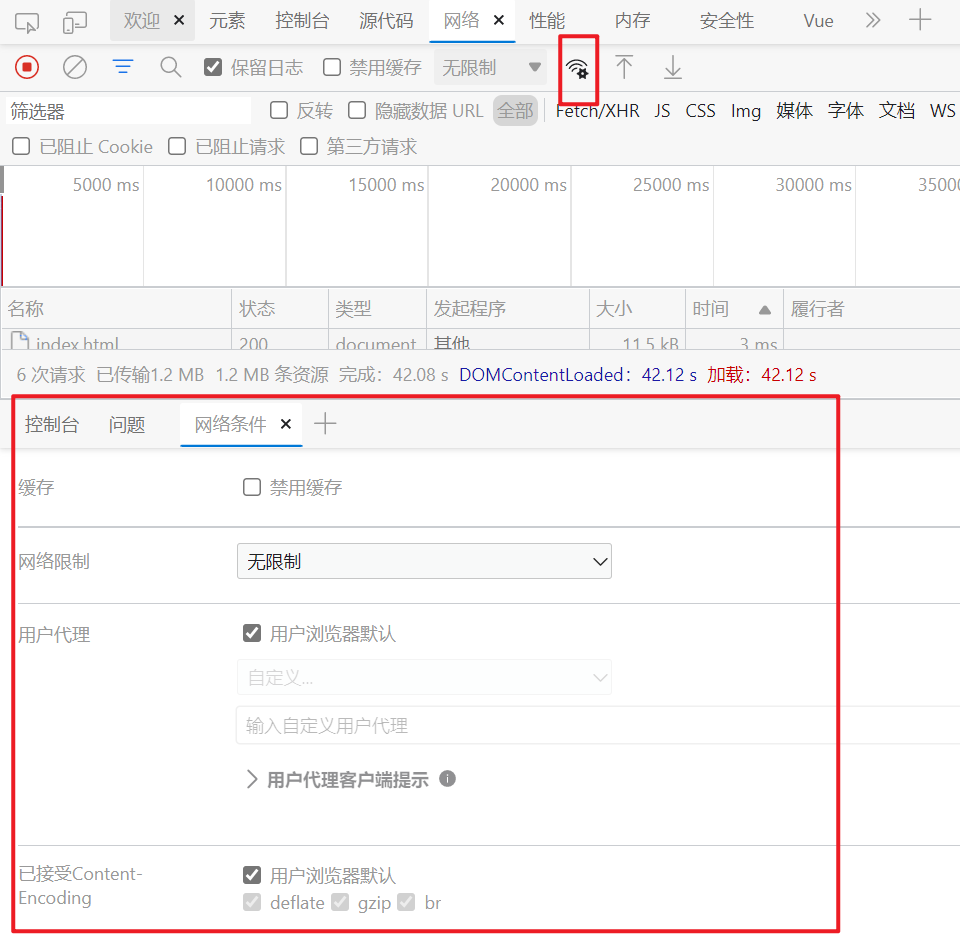Toggle the network filter funnel icon

pyautogui.click(x=123, y=67)
